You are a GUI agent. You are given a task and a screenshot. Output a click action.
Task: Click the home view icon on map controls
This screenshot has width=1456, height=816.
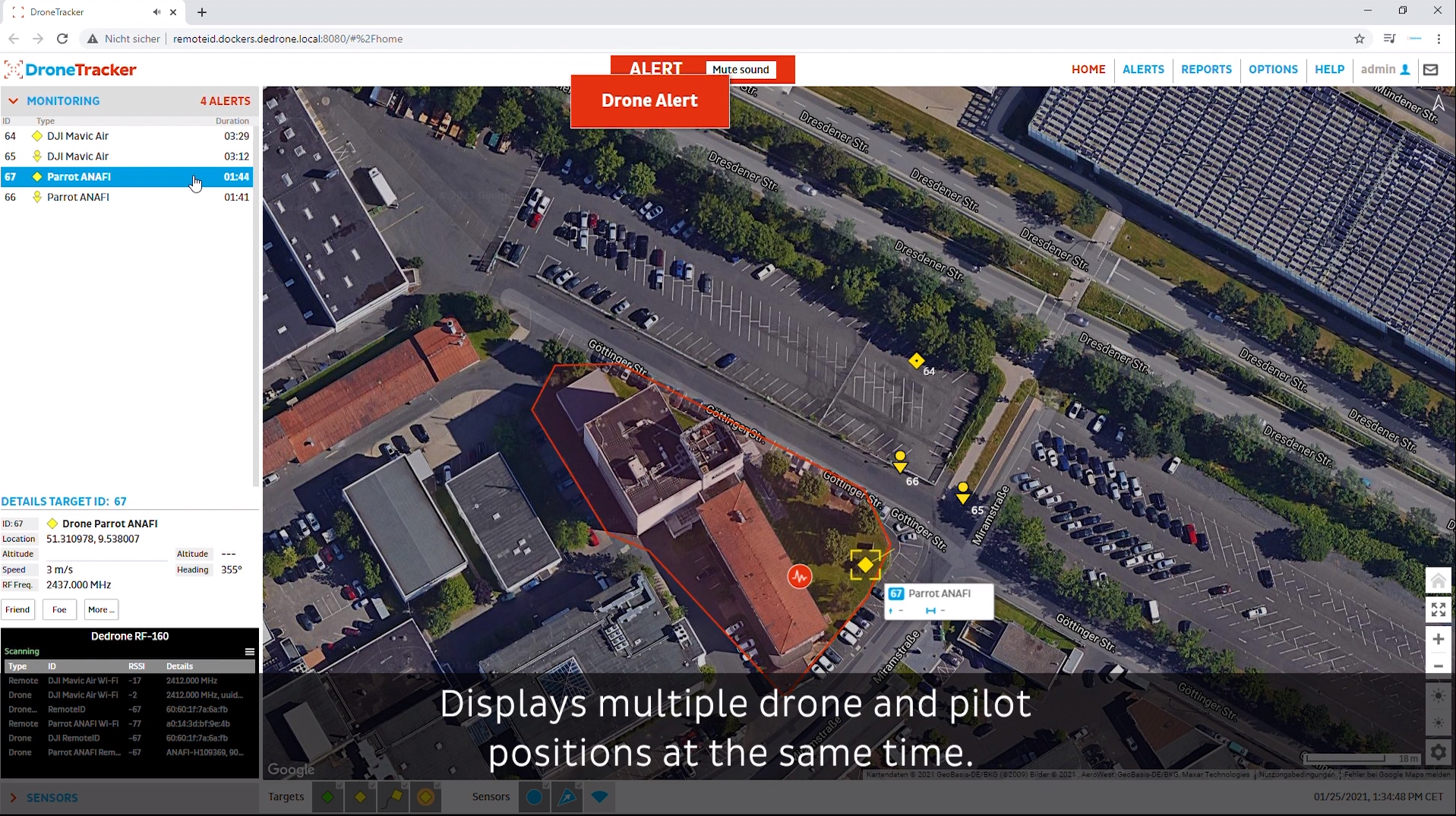point(1438,580)
